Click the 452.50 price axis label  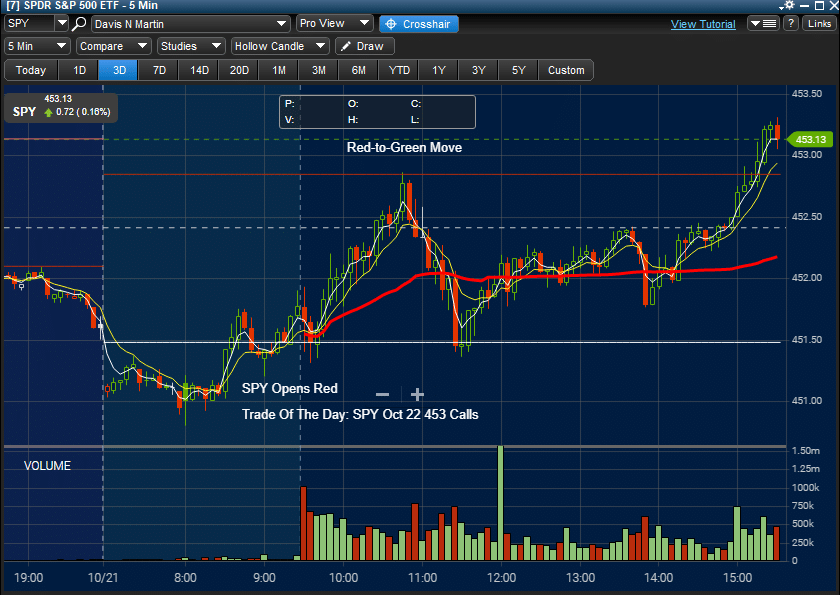point(807,217)
